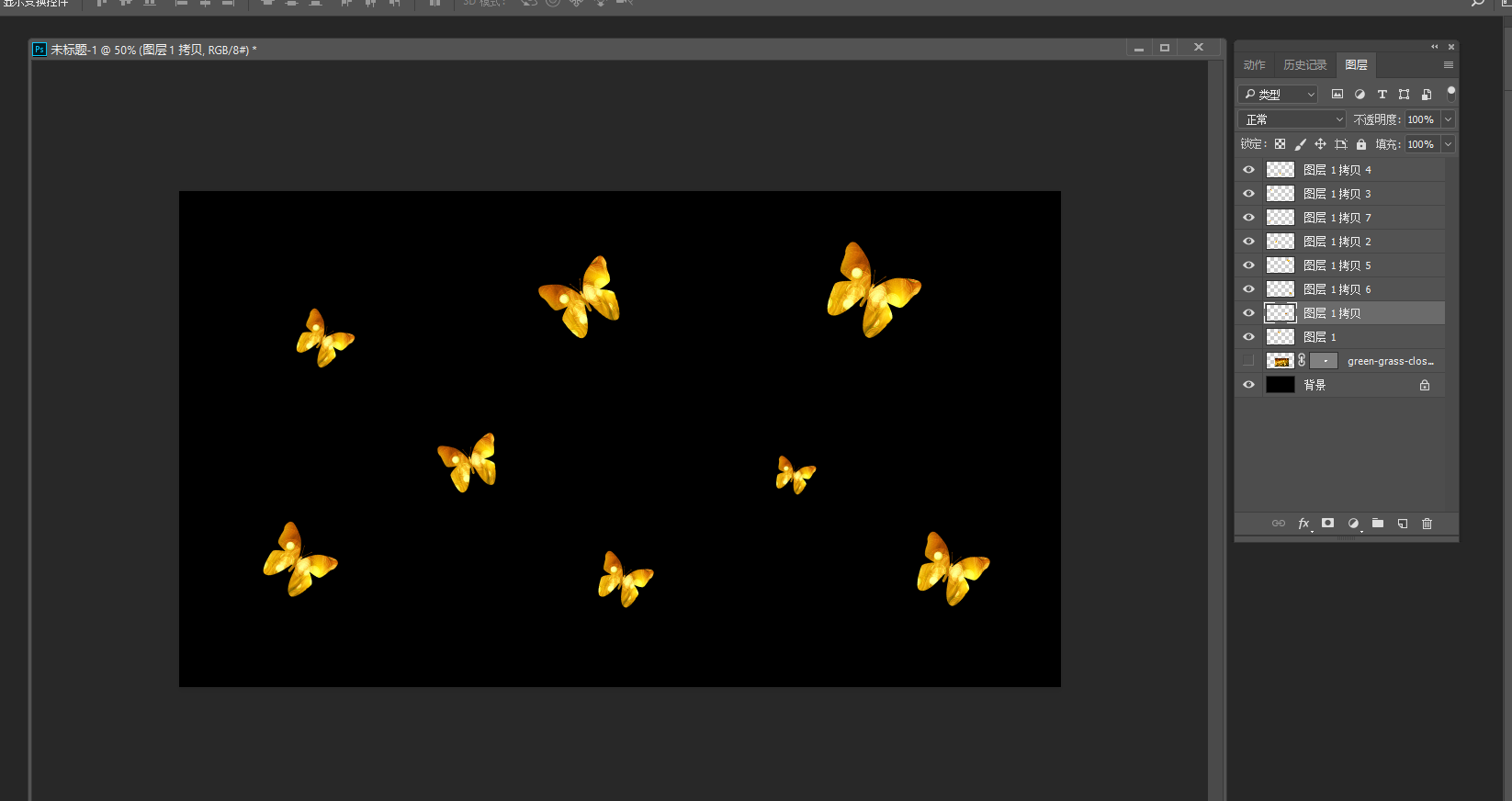Select layer named 图层 1 拷贝 7

[1337, 218]
